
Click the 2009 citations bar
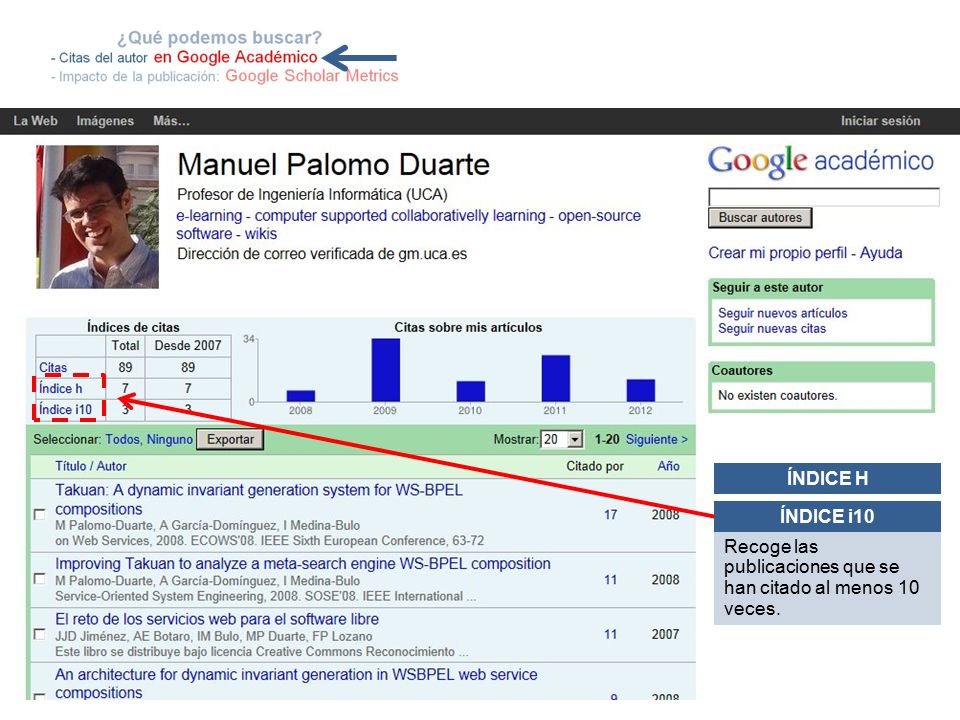(386, 370)
